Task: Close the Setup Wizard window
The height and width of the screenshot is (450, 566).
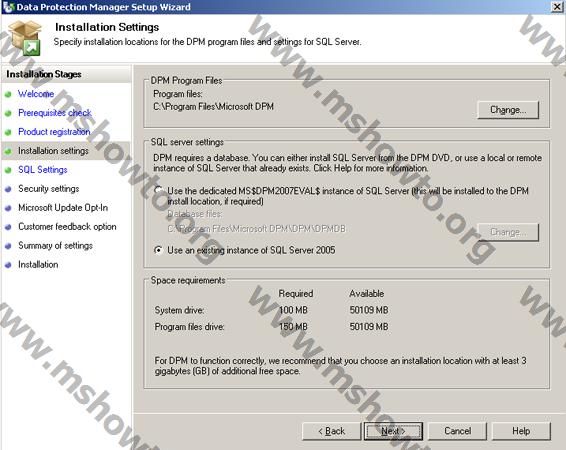Action: 557,7
